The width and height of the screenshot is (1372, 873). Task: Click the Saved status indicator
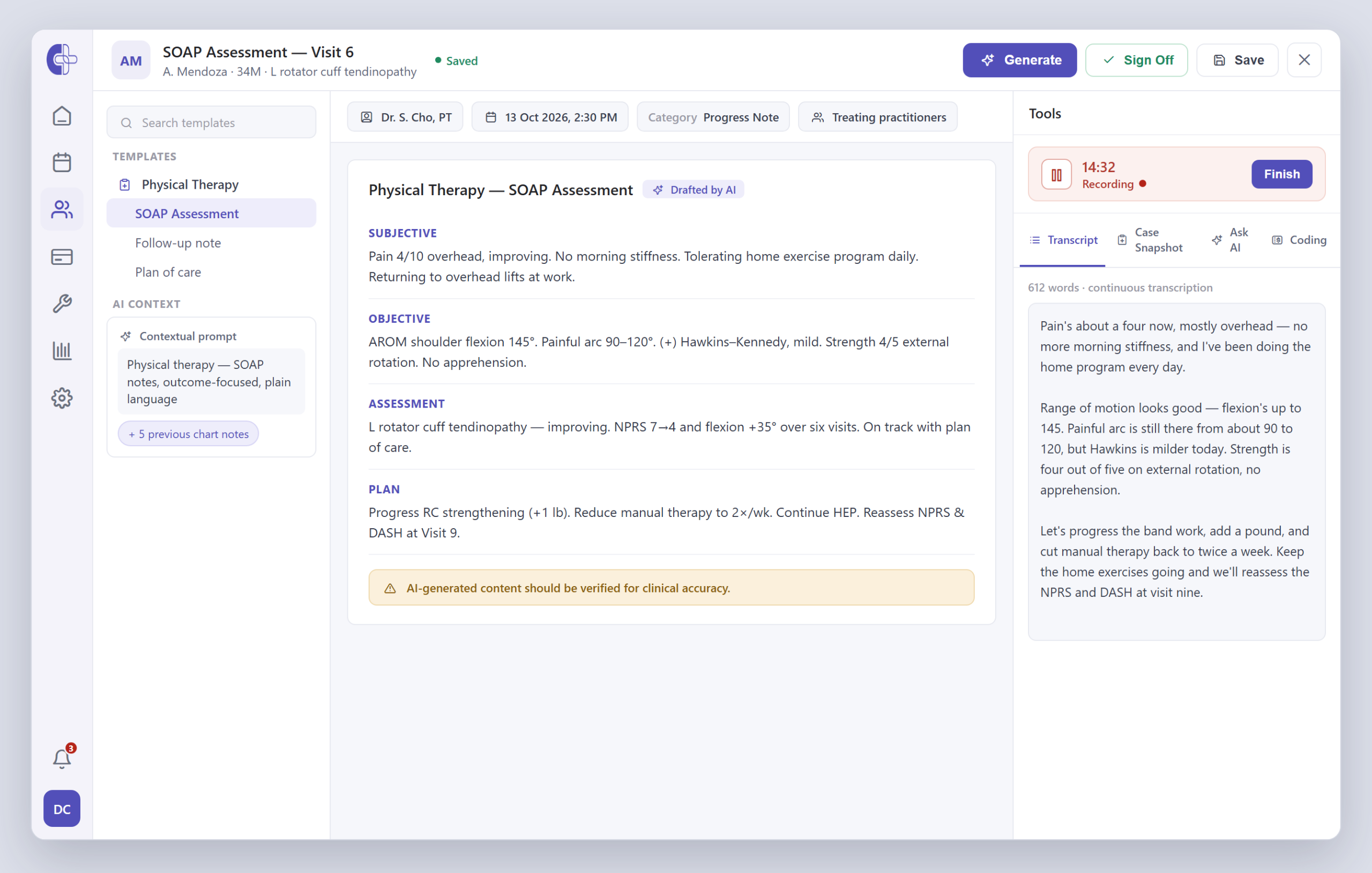457,61
